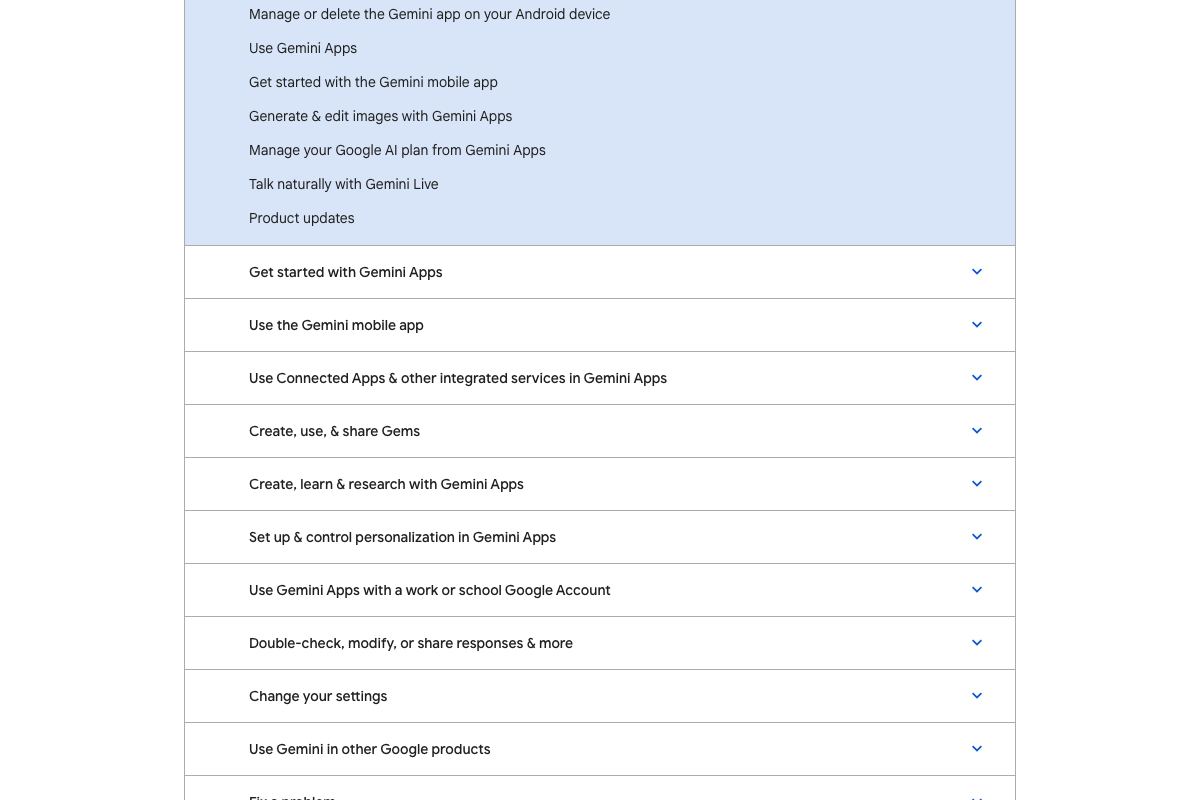Open "Generate & edit images with Gemini Apps"

click(x=380, y=116)
